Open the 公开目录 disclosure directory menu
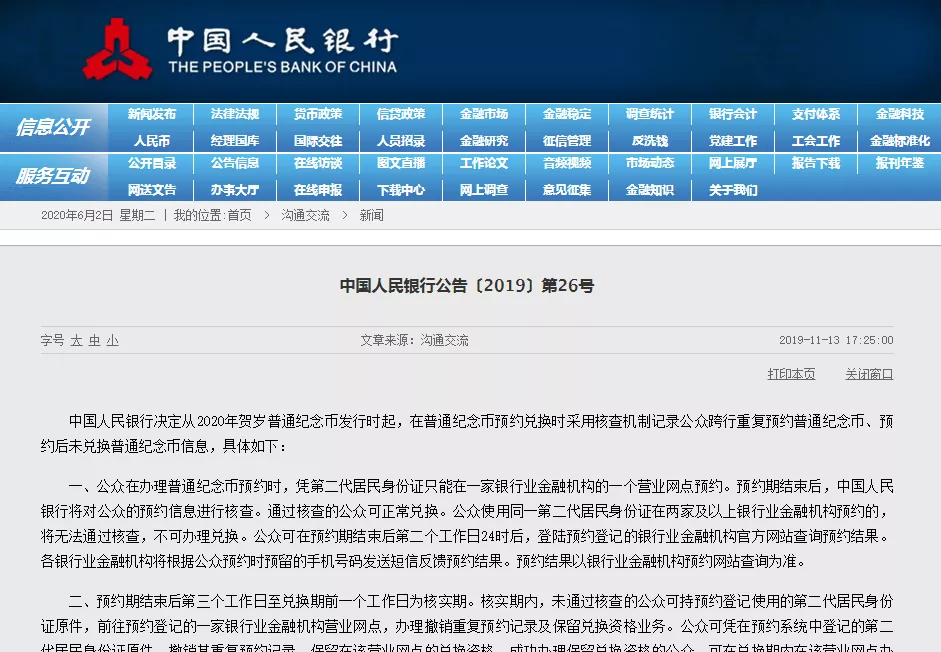The height and width of the screenshot is (652, 941). pyautogui.click(x=151, y=164)
